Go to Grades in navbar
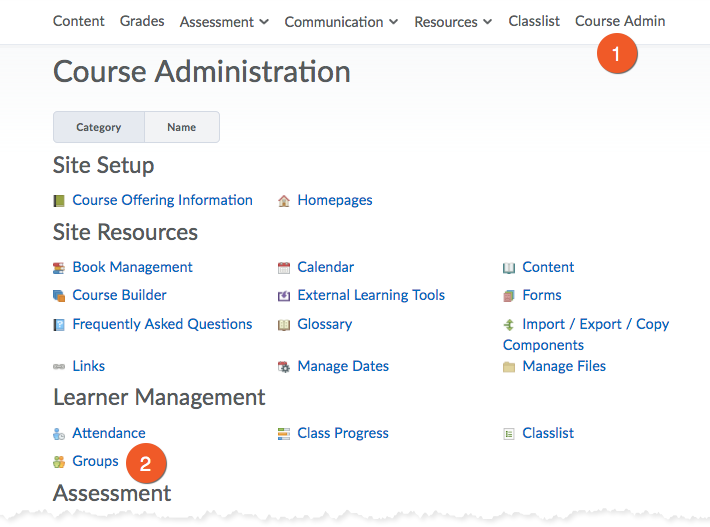 [x=142, y=21]
